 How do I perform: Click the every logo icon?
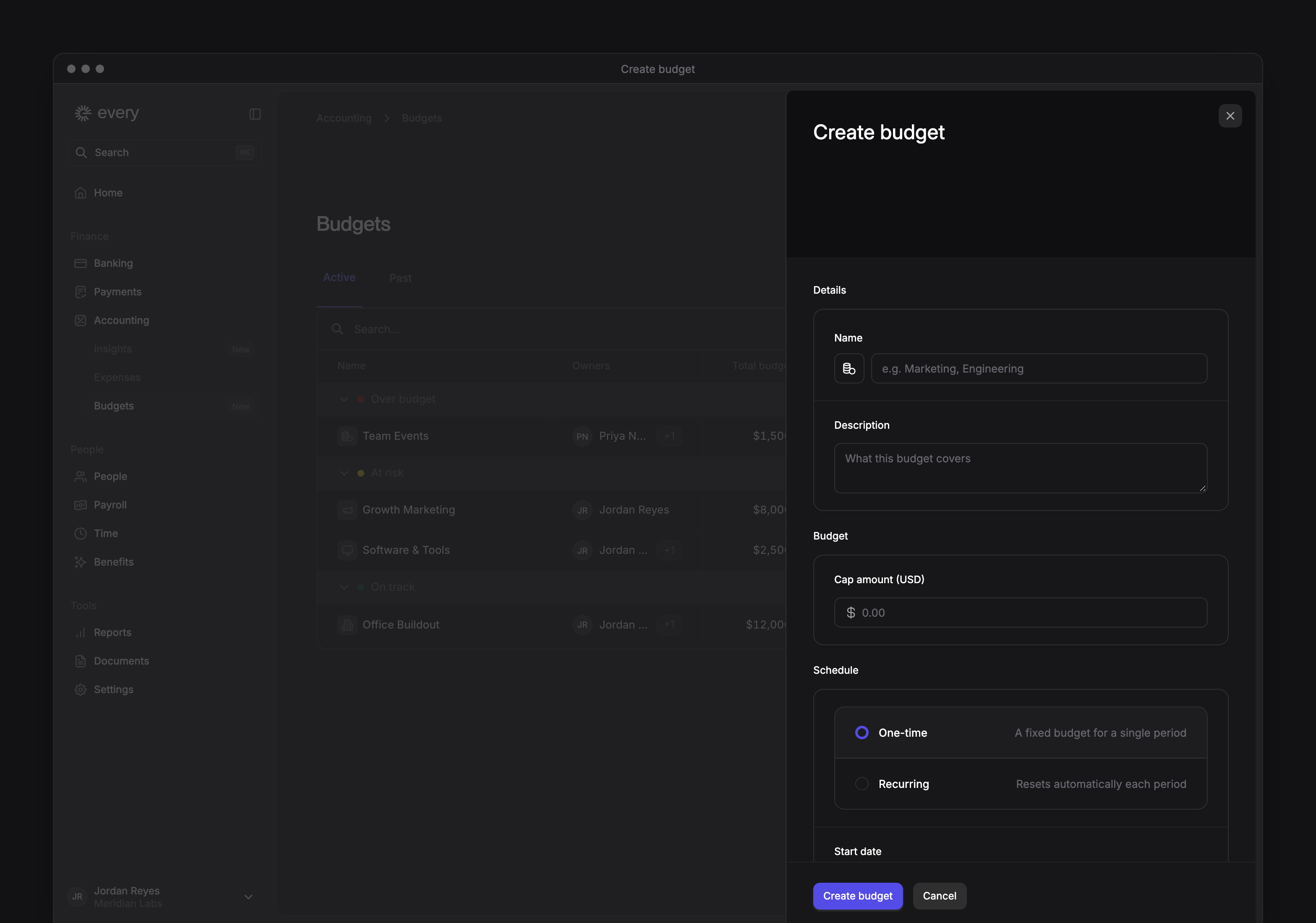83,113
